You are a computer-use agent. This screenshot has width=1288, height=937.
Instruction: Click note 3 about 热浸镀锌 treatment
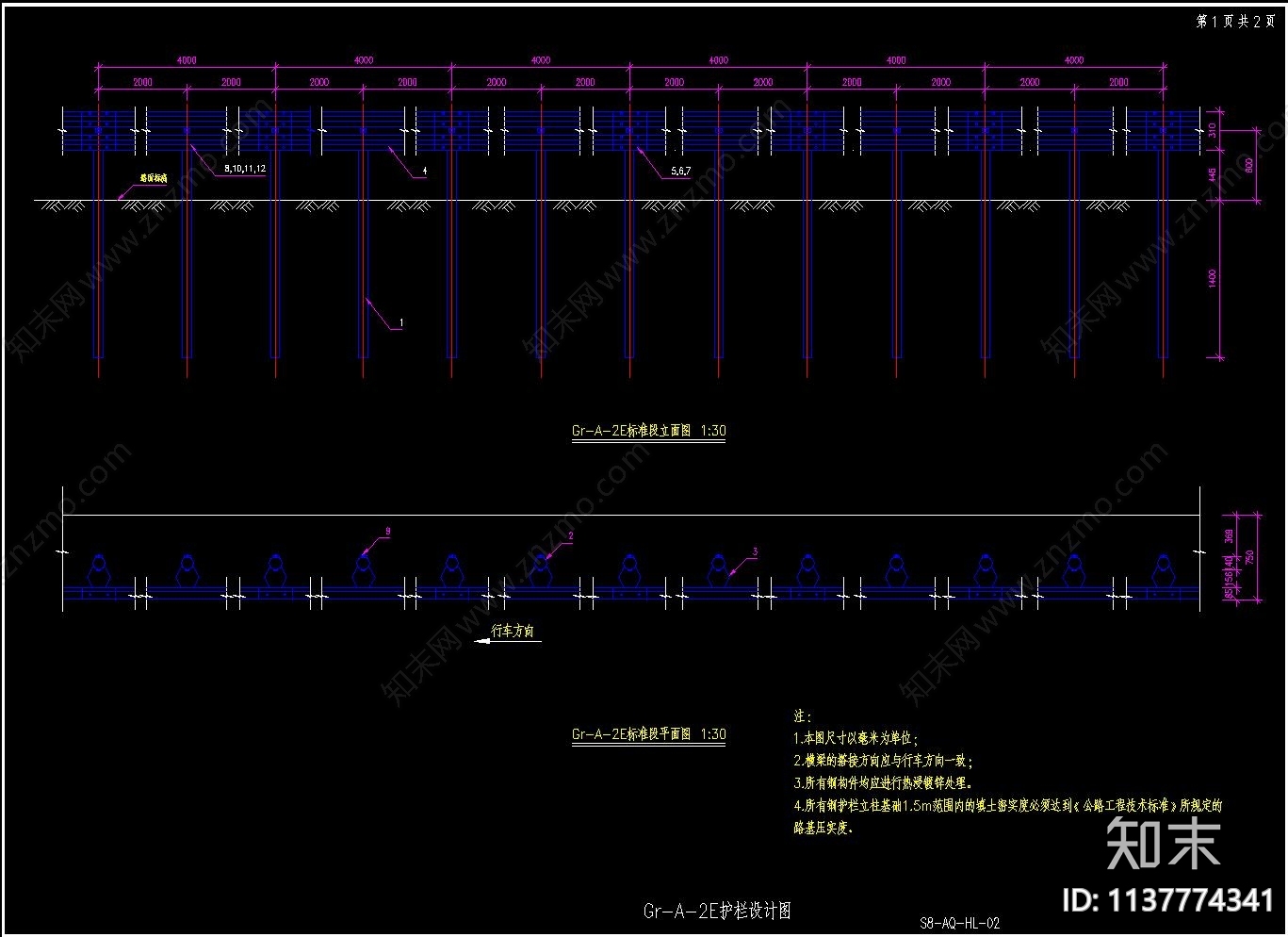883,782
